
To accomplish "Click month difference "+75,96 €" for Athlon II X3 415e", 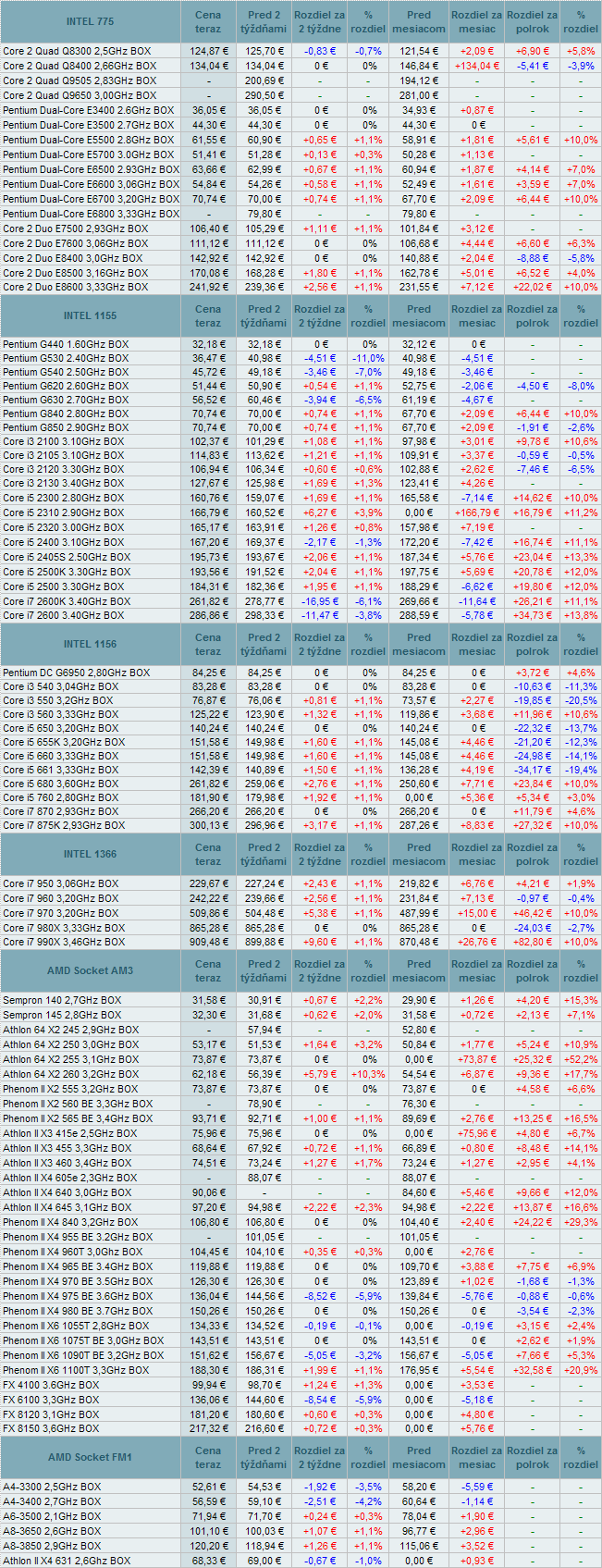I will tap(477, 1133).
